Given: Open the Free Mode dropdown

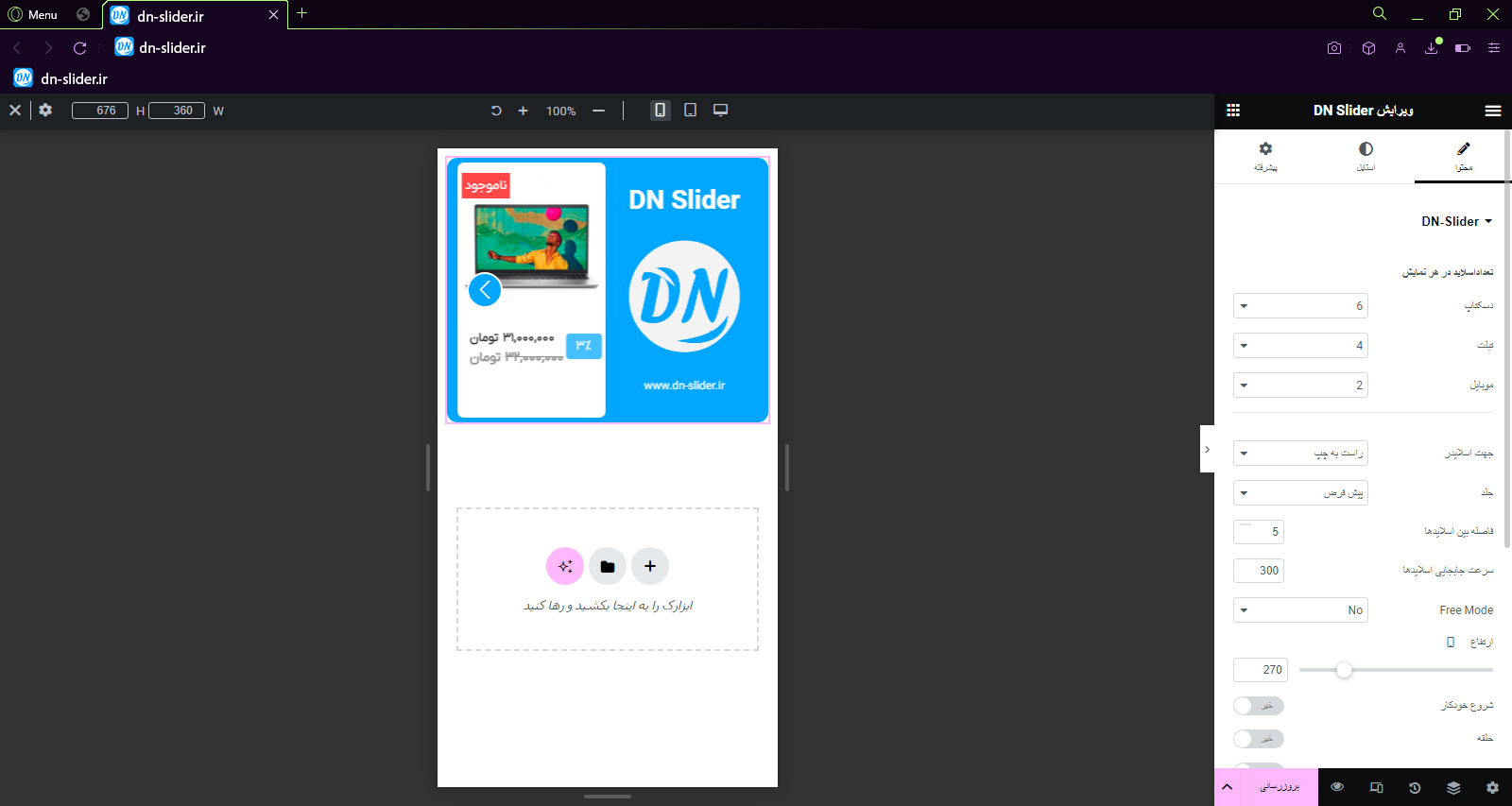Looking at the screenshot, I should click(1300, 609).
